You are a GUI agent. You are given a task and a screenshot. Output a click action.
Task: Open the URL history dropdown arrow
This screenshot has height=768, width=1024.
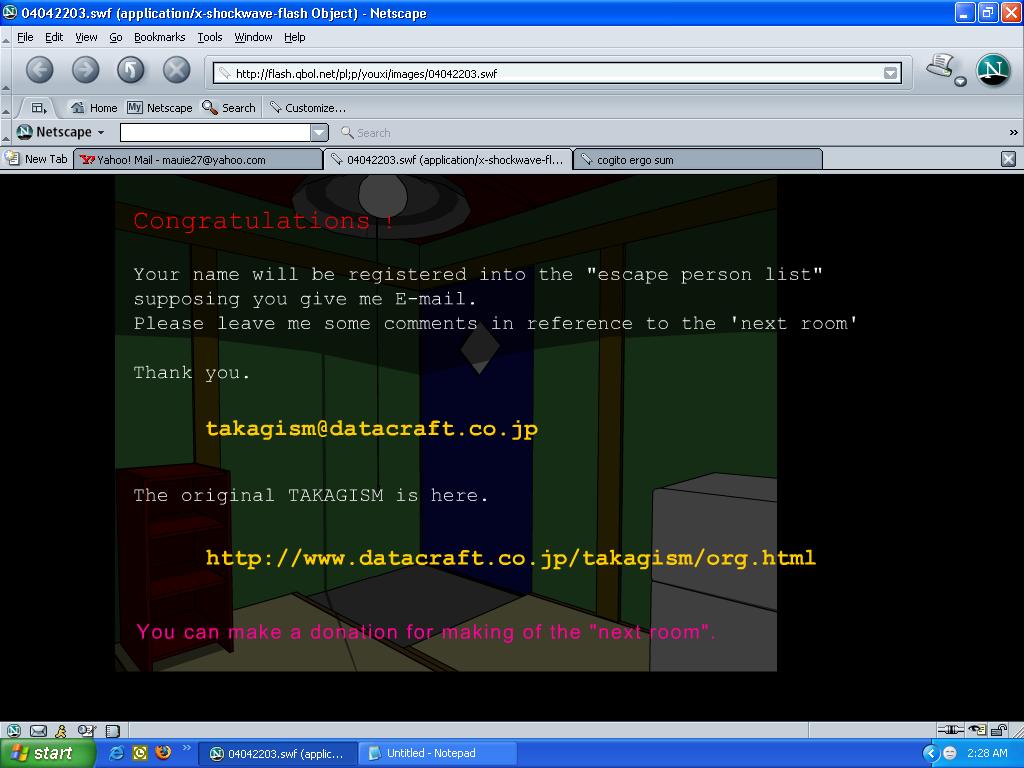tap(890, 73)
